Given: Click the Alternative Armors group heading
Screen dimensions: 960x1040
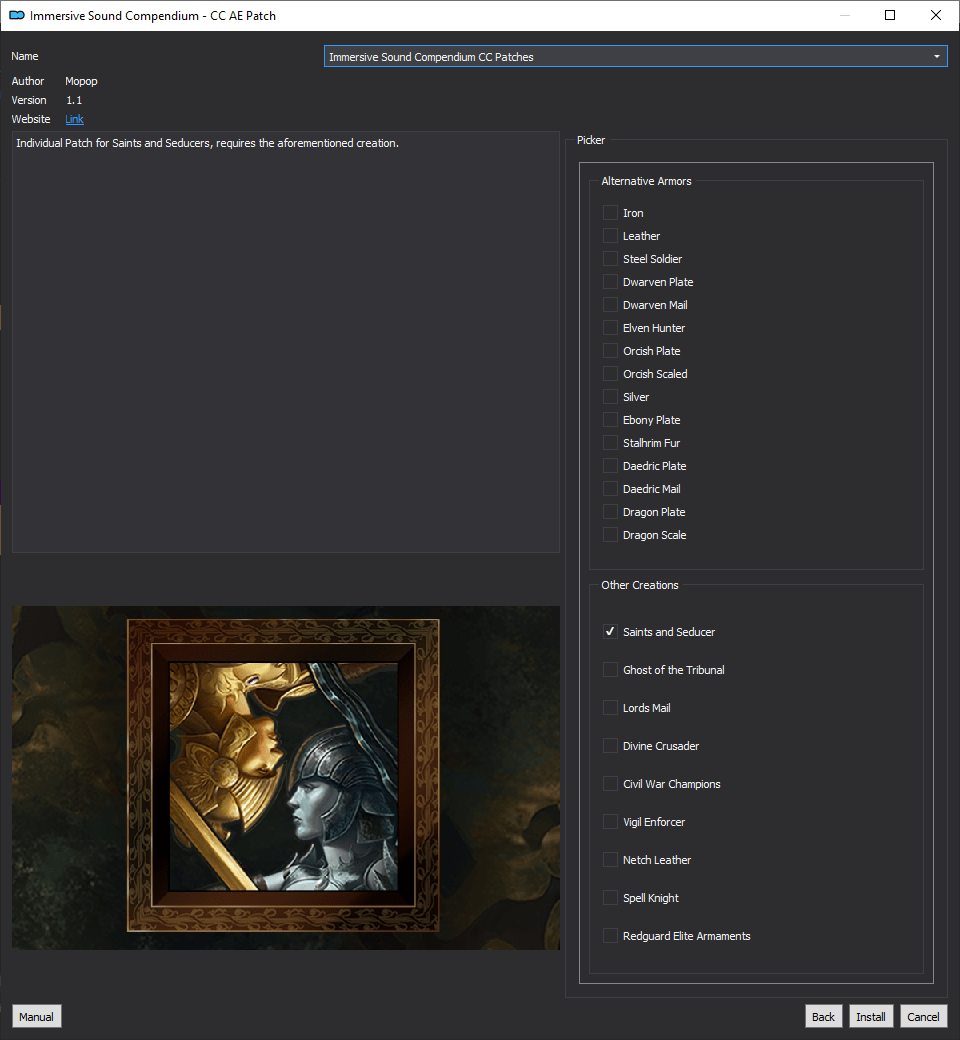Looking at the screenshot, I should point(646,181).
